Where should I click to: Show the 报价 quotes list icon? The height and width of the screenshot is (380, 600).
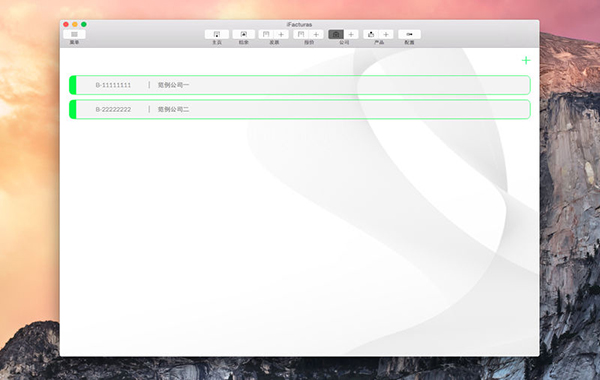301,34
